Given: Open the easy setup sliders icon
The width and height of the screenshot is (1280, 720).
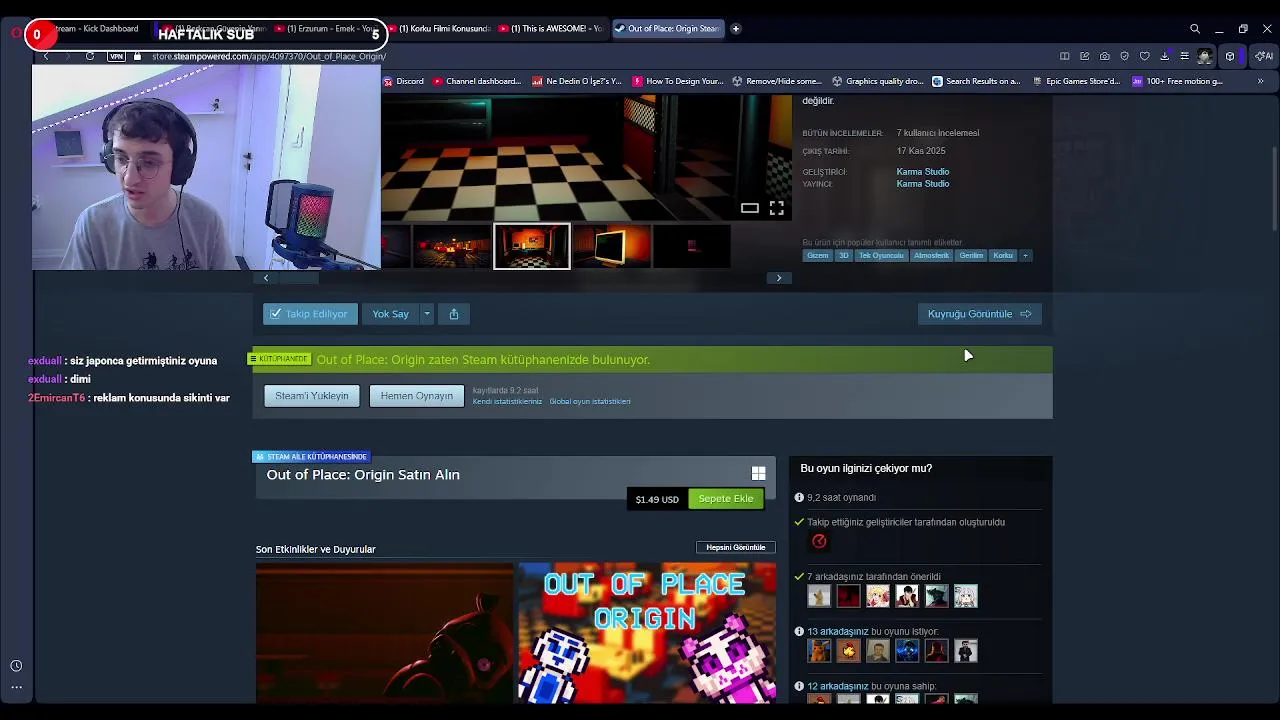Looking at the screenshot, I should [1185, 56].
